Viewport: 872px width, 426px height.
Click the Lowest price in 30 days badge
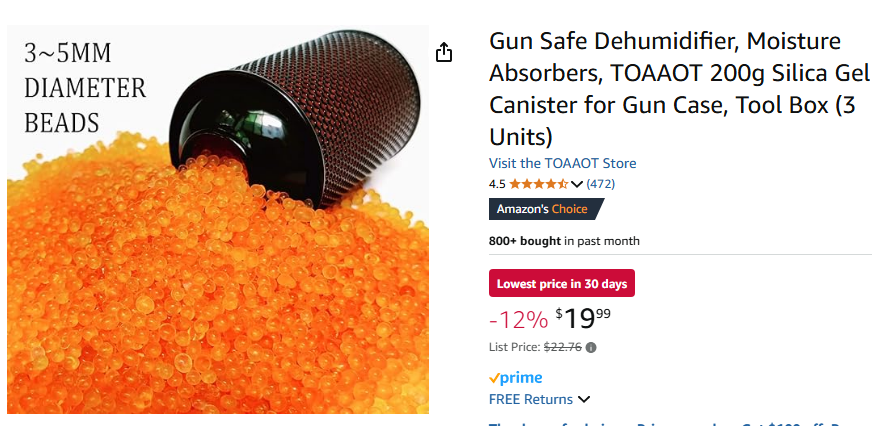pyautogui.click(x=562, y=284)
